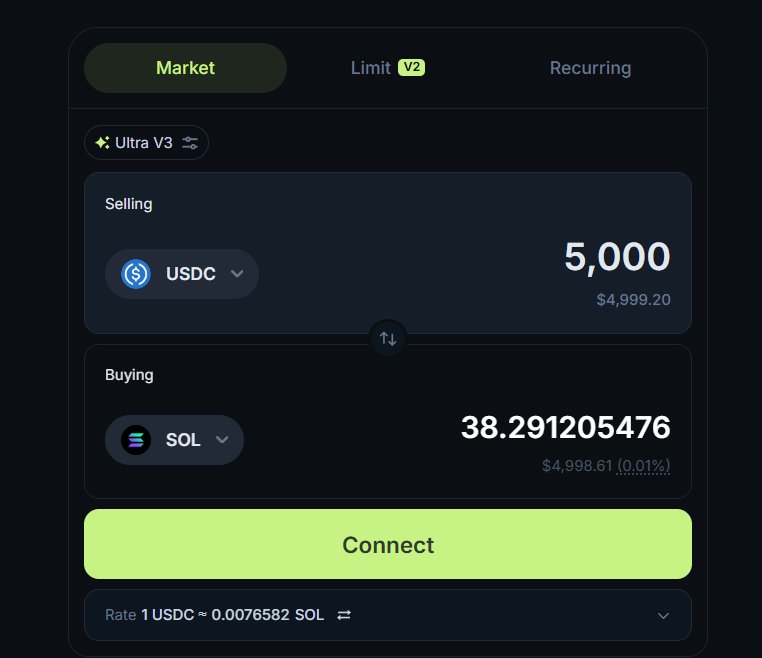The width and height of the screenshot is (762, 658).
Task: Click the $4,998.61 buying value
Action: [577, 465]
